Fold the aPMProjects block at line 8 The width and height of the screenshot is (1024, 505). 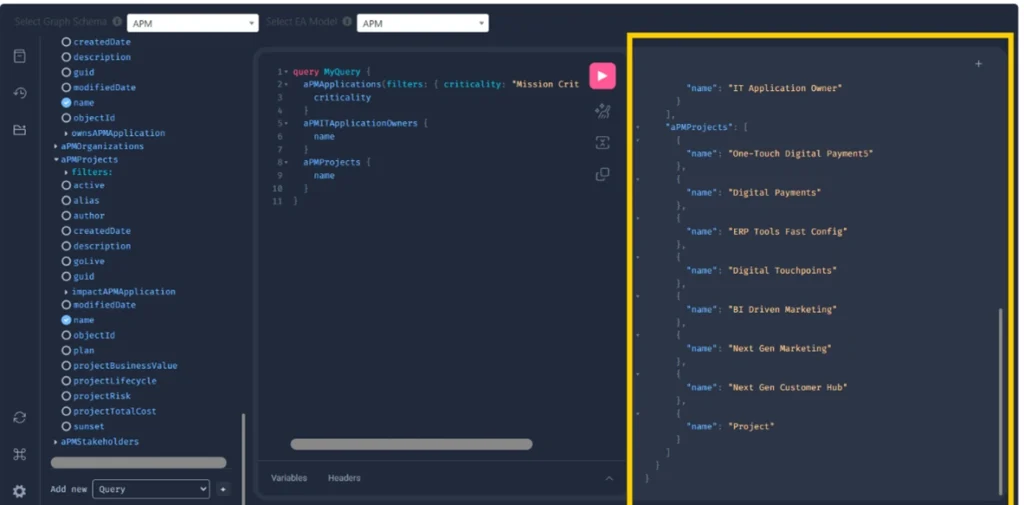pyautogui.click(x=286, y=163)
